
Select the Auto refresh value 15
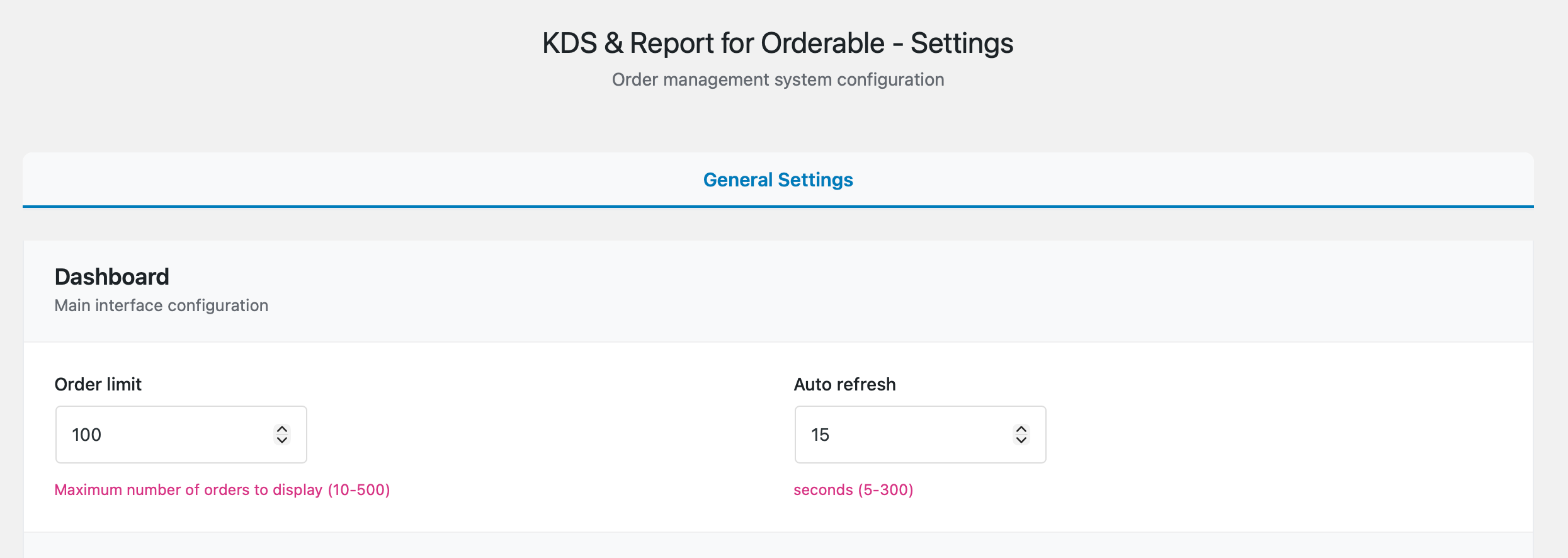[x=819, y=435]
